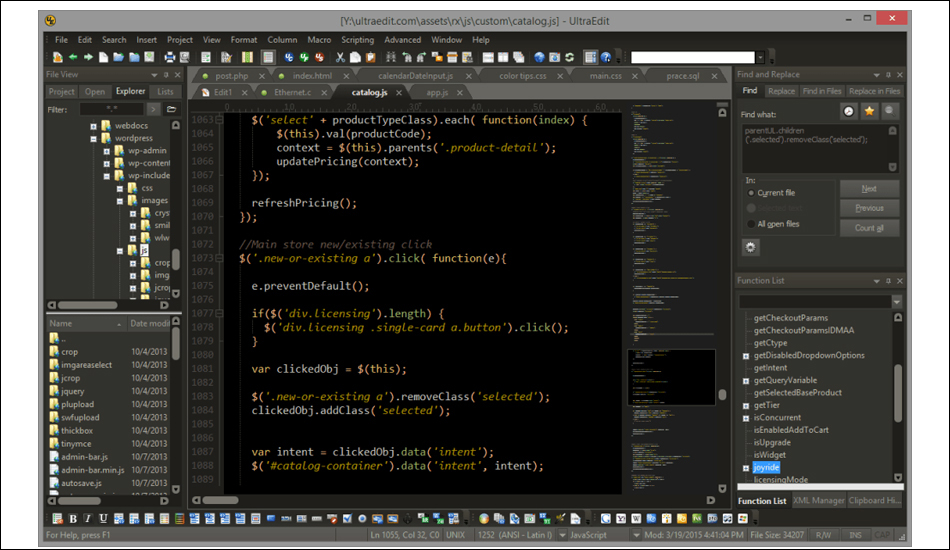Click into the Find what text box
This screenshot has width=950, height=550.
tap(820, 148)
